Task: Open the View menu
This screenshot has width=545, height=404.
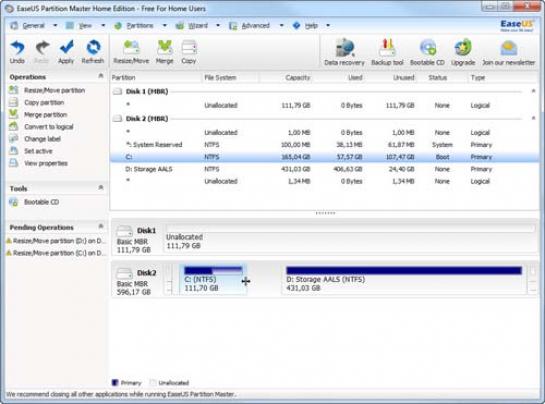Action: point(85,25)
